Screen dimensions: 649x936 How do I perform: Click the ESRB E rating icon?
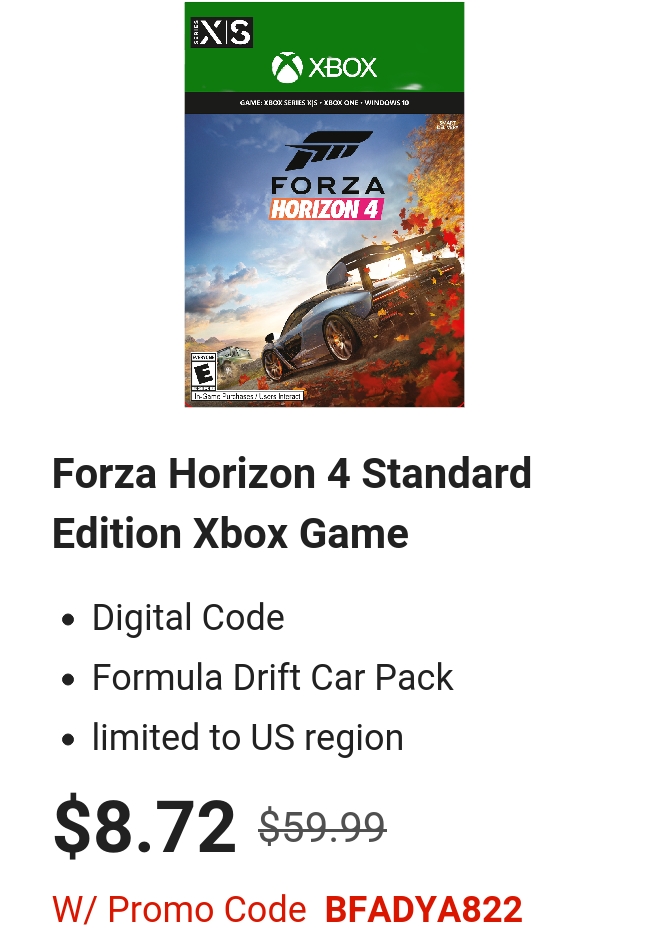pyautogui.click(x=203, y=372)
